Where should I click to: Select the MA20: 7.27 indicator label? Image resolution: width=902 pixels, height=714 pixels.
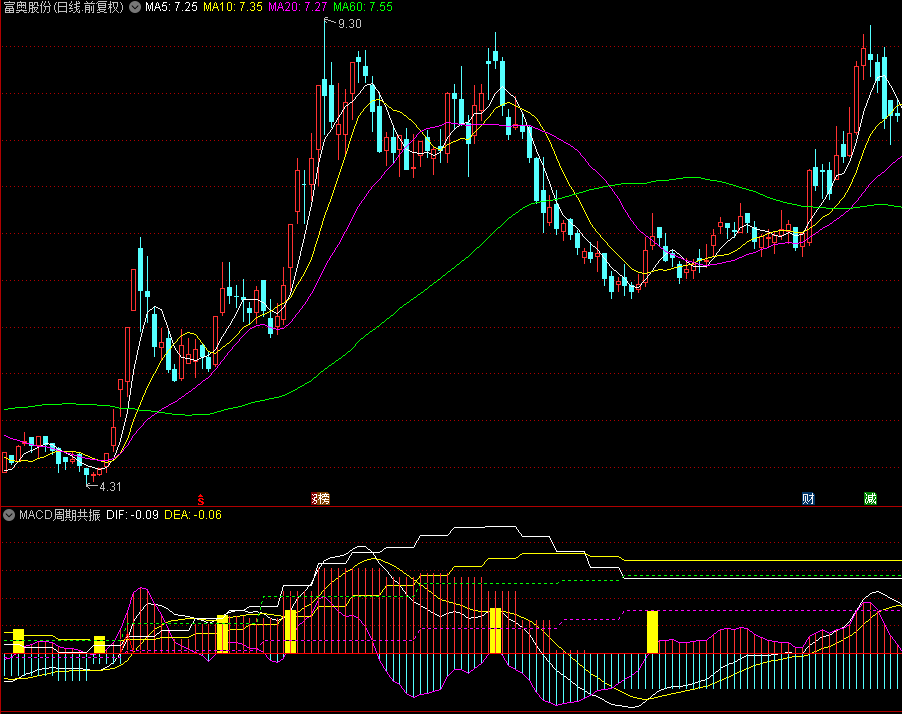tap(297, 7)
